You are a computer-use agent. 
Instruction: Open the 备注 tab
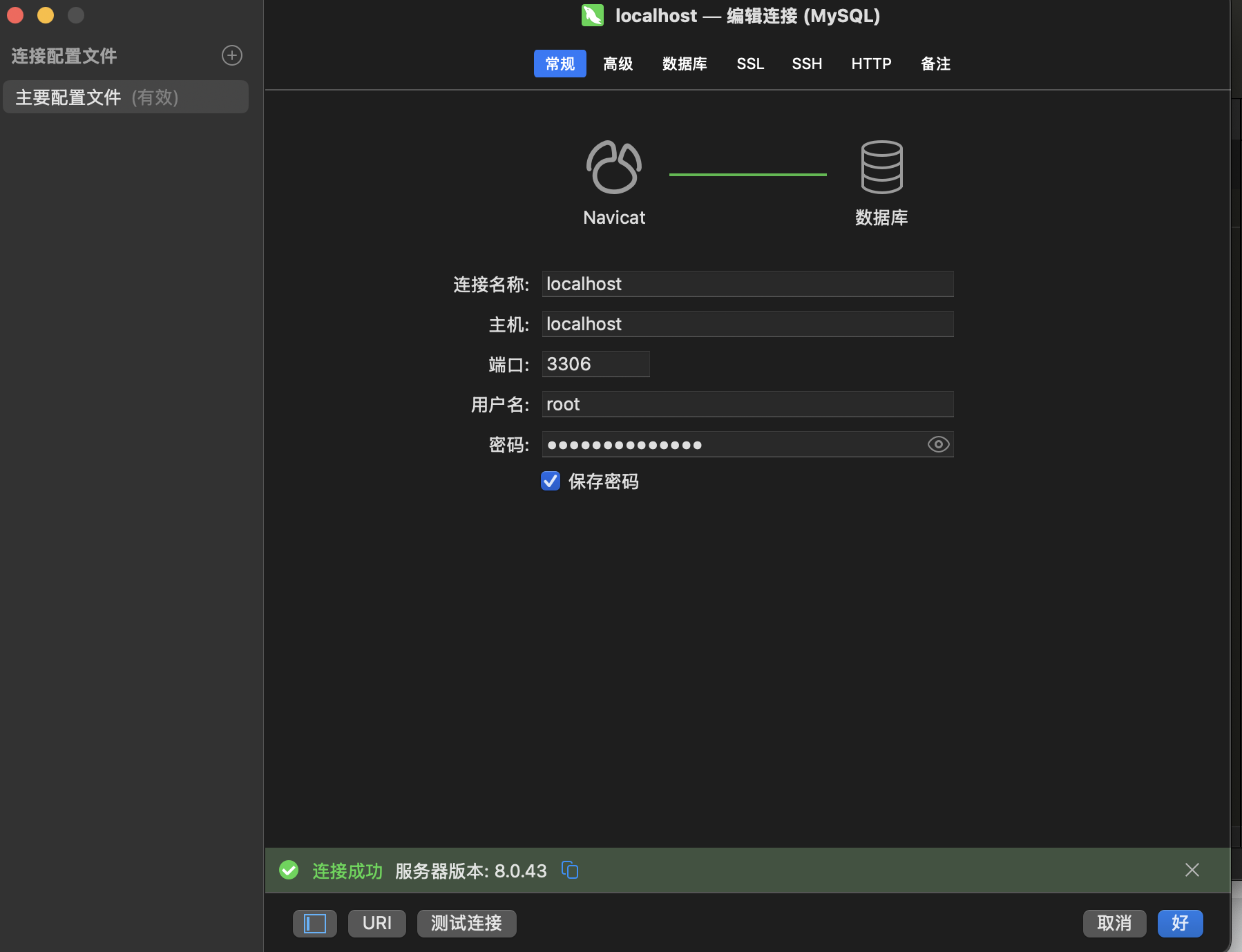tap(936, 64)
